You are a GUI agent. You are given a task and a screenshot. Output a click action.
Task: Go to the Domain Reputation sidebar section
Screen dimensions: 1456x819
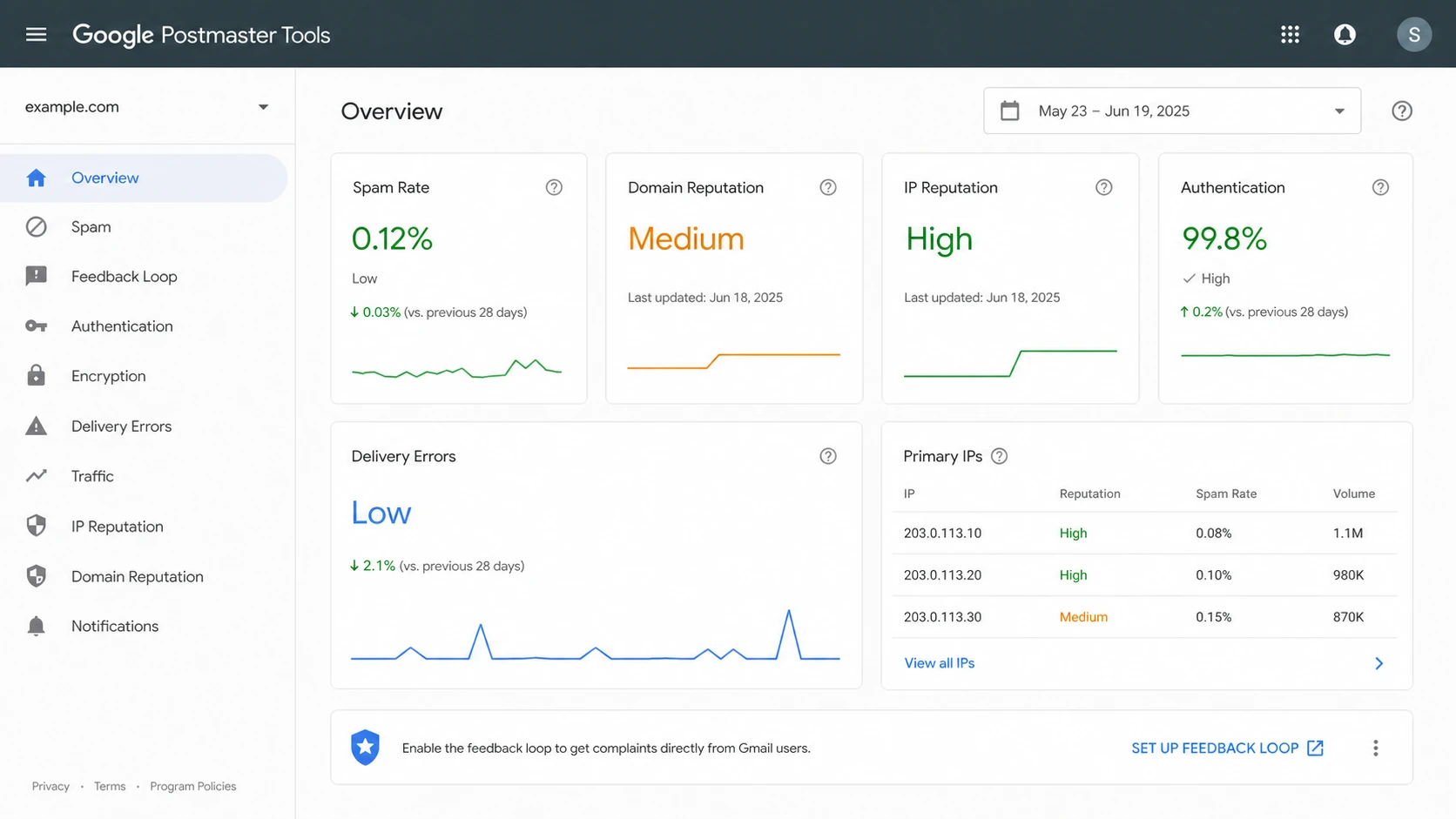(x=144, y=576)
